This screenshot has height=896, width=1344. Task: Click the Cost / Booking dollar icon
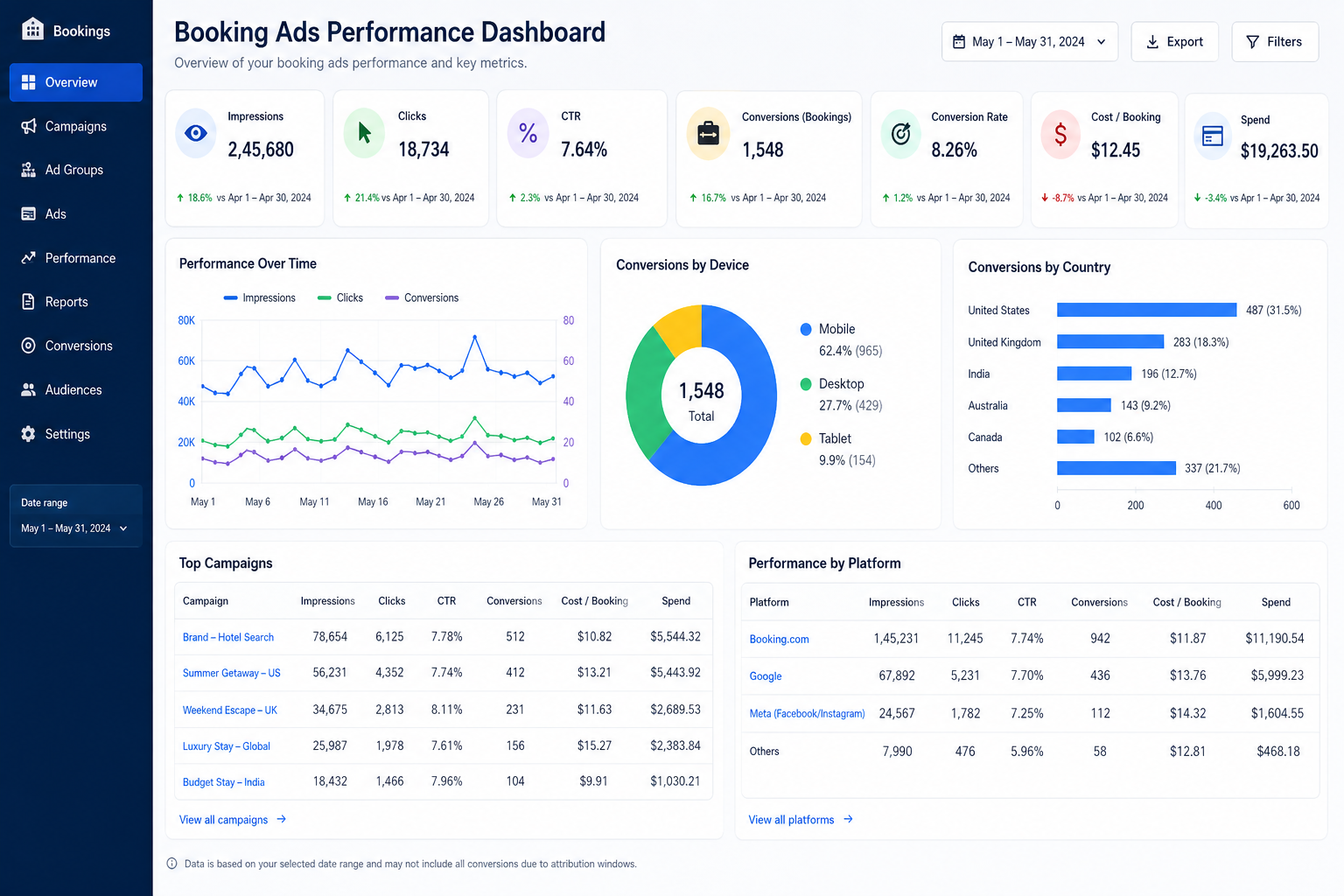[1060, 134]
